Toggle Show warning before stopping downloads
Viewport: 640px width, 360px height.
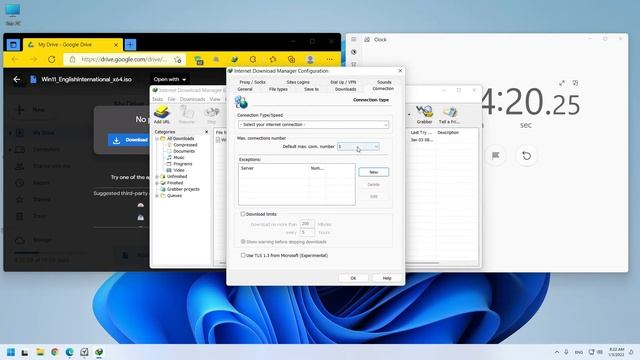(243, 242)
